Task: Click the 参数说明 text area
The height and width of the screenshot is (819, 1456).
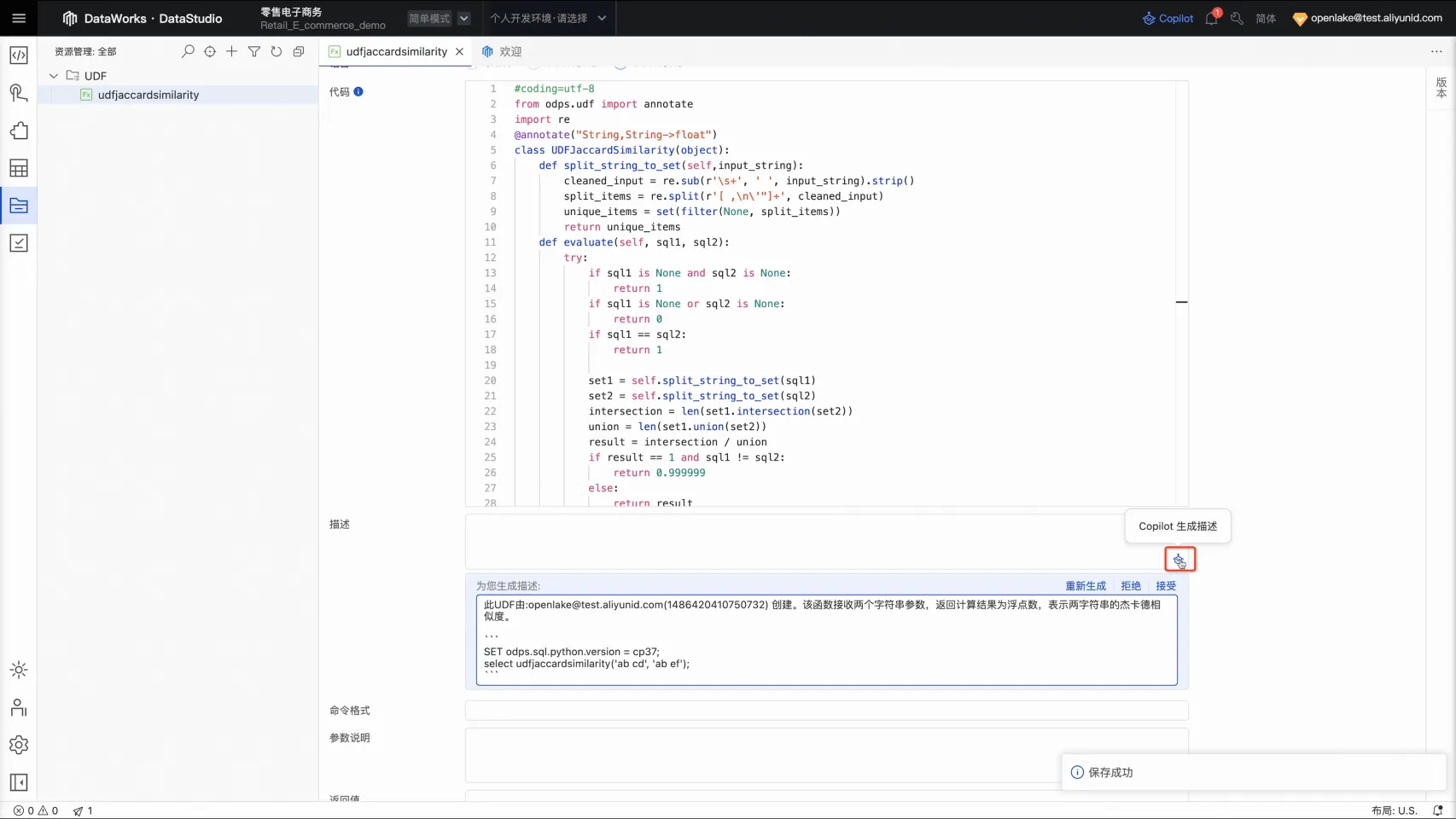Action: pyautogui.click(x=826, y=755)
